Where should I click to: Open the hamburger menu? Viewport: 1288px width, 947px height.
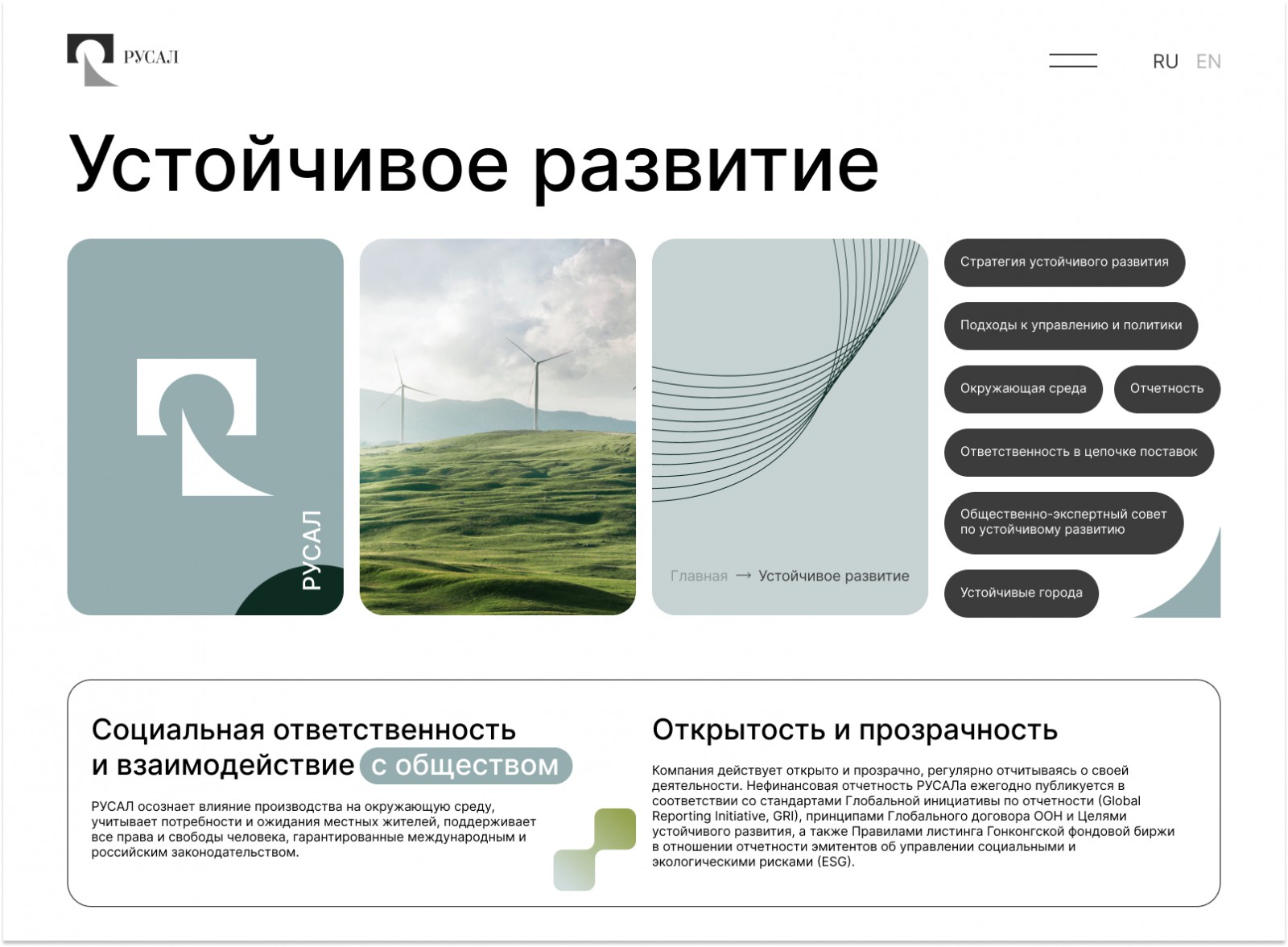pyautogui.click(x=1073, y=60)
